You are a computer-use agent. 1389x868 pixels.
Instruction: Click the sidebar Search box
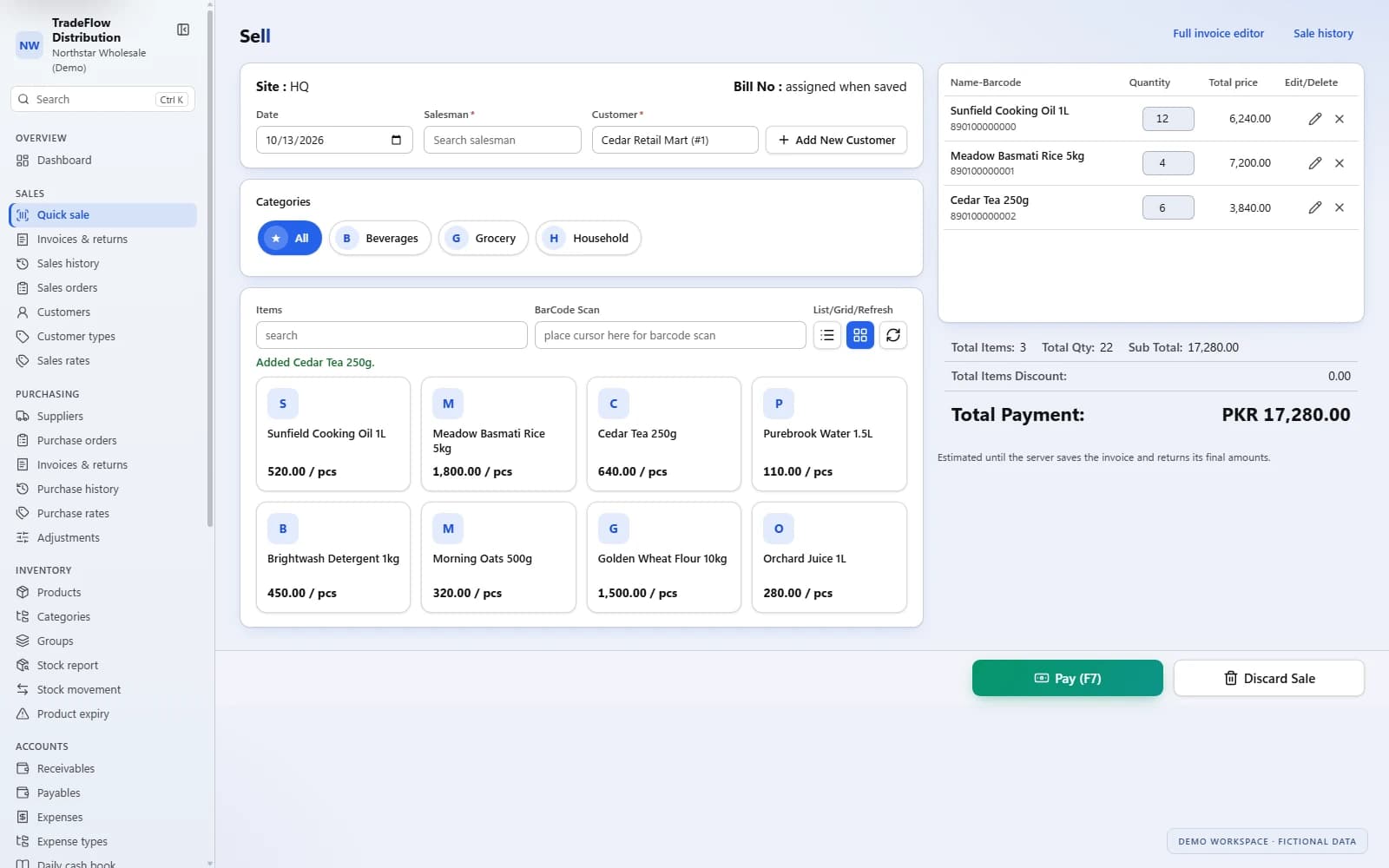point(102,99)
